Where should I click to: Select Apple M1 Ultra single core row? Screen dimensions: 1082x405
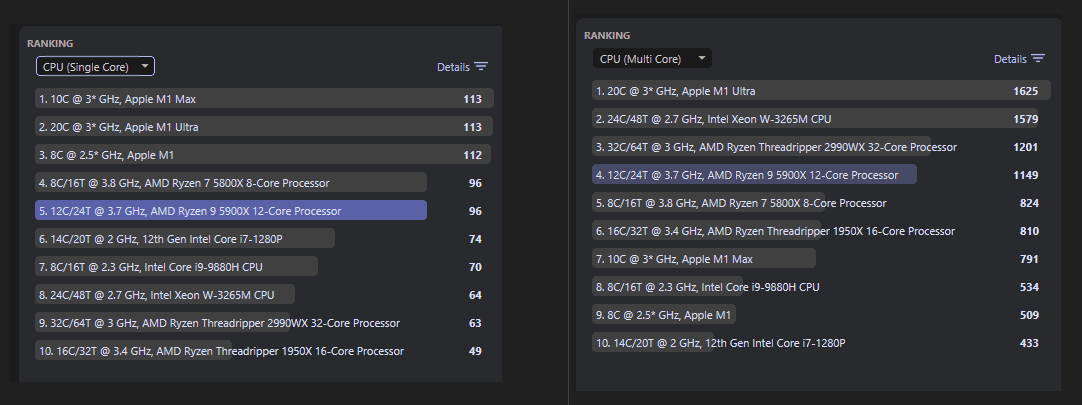(264, 127)
